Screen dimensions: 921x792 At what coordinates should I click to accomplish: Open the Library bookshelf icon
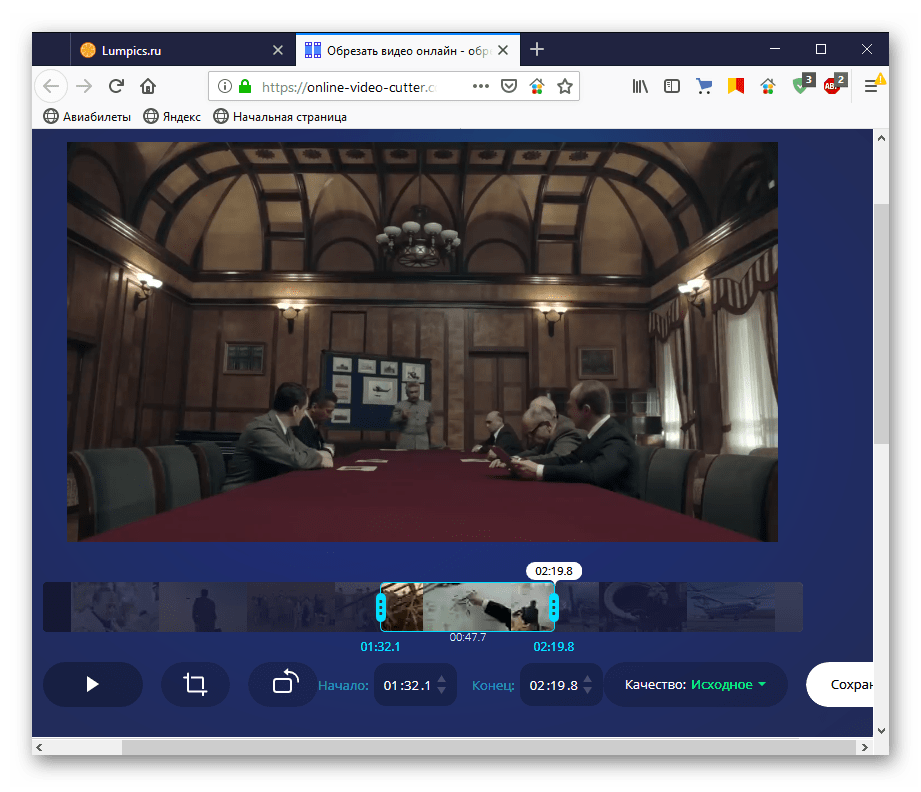[640, 86]
